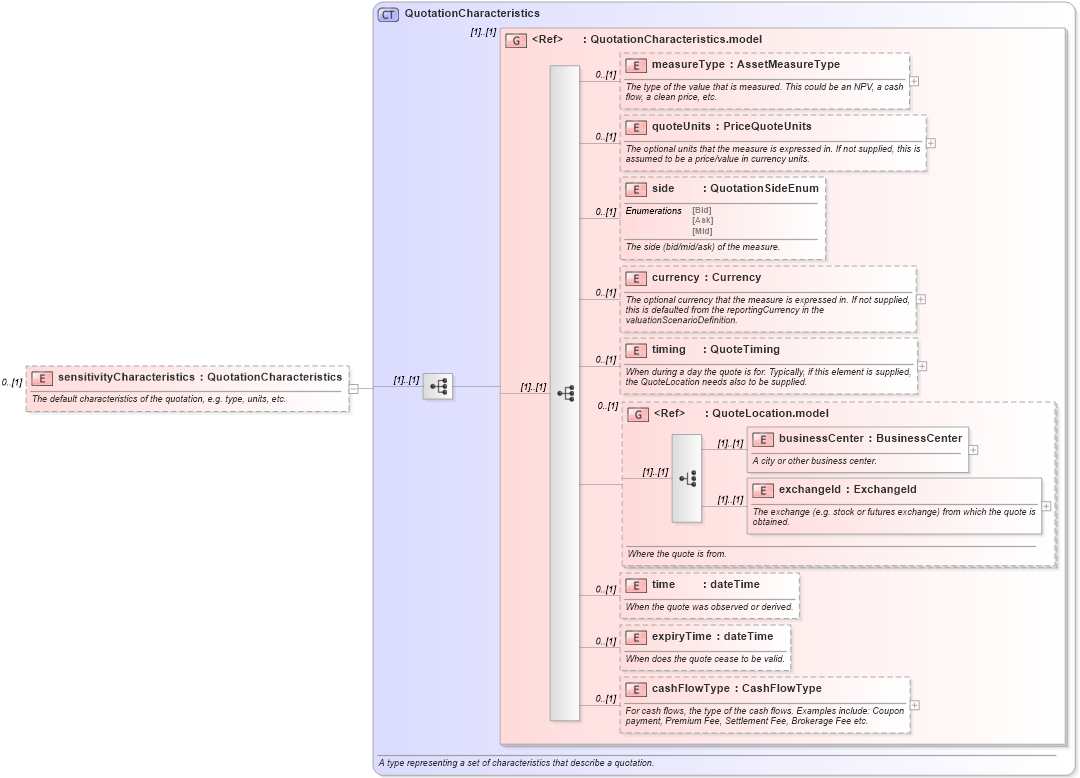Click 'Where the quote is from.' description

[676, 554]
